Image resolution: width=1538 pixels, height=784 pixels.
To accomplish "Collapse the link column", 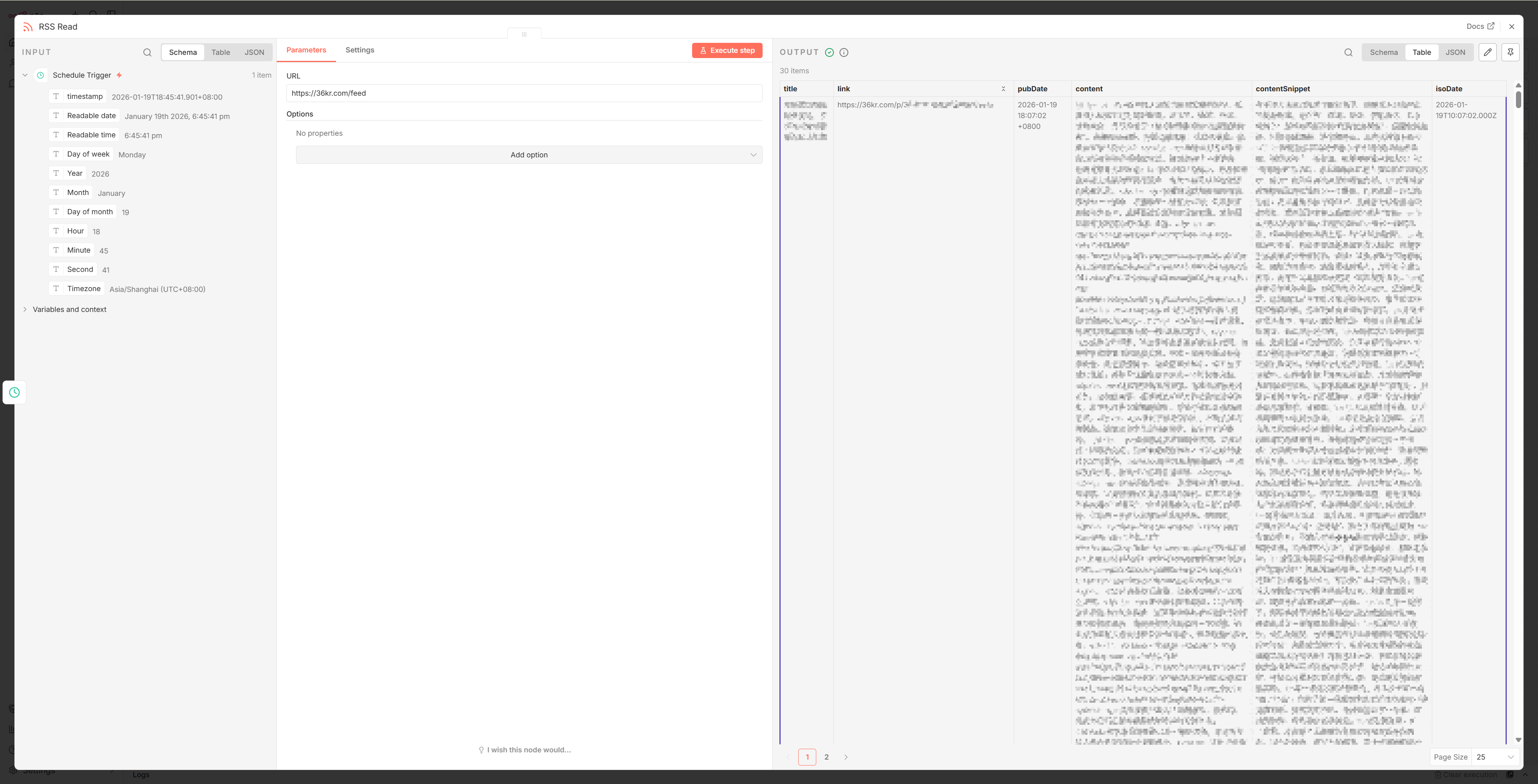I will [x=1003, y=89].
